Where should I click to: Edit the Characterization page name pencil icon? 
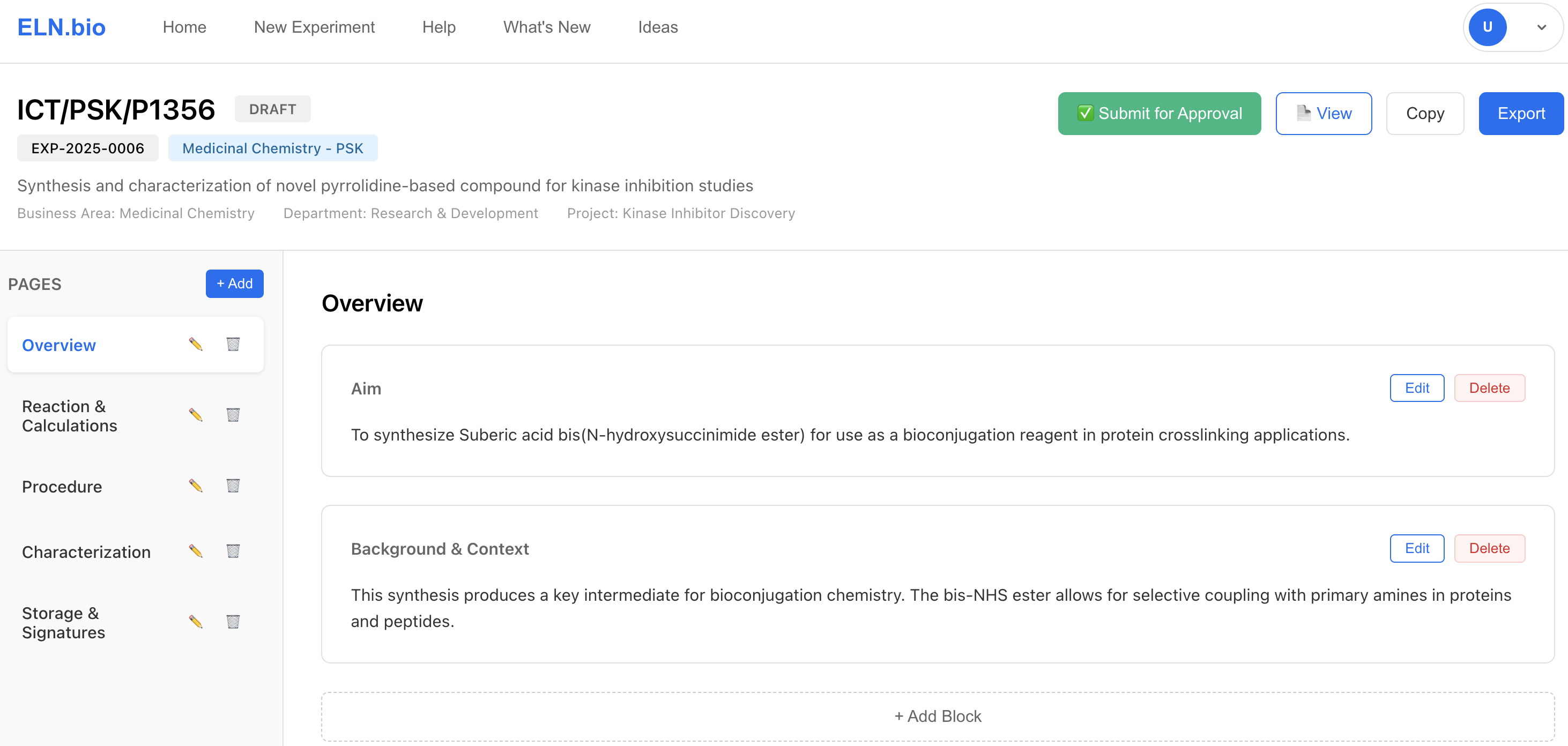click(195, 551)
